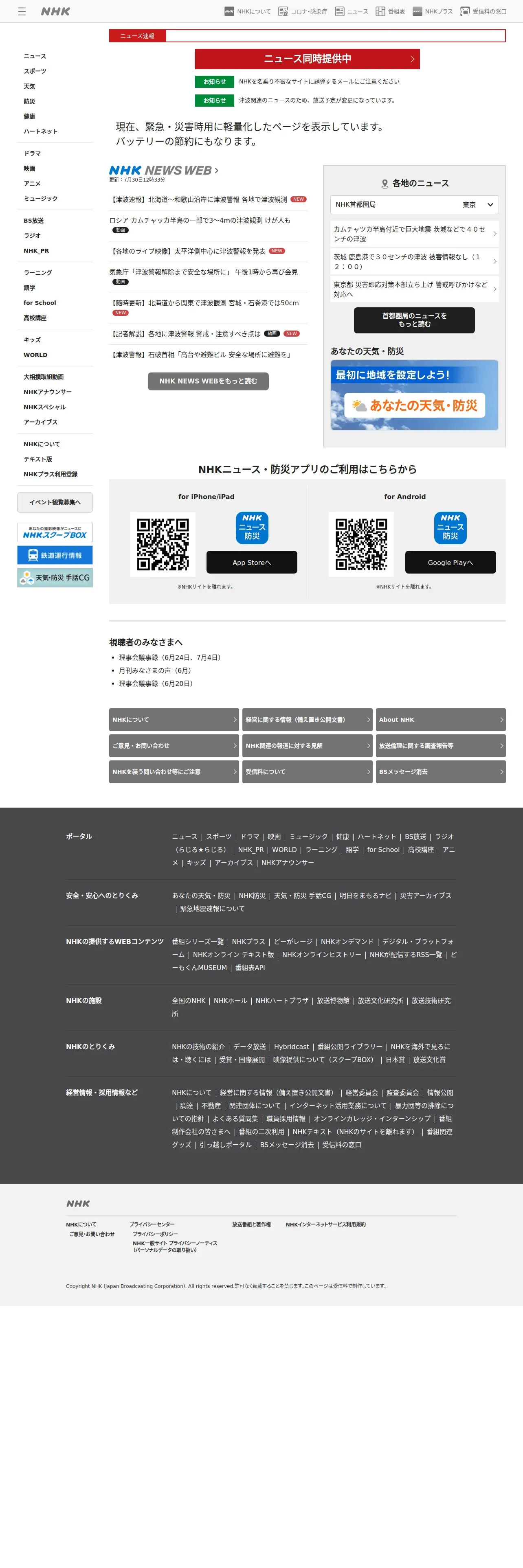Click the iPhone QR code image
This screenshot has height=1568, width=523.
click(163, 544)
